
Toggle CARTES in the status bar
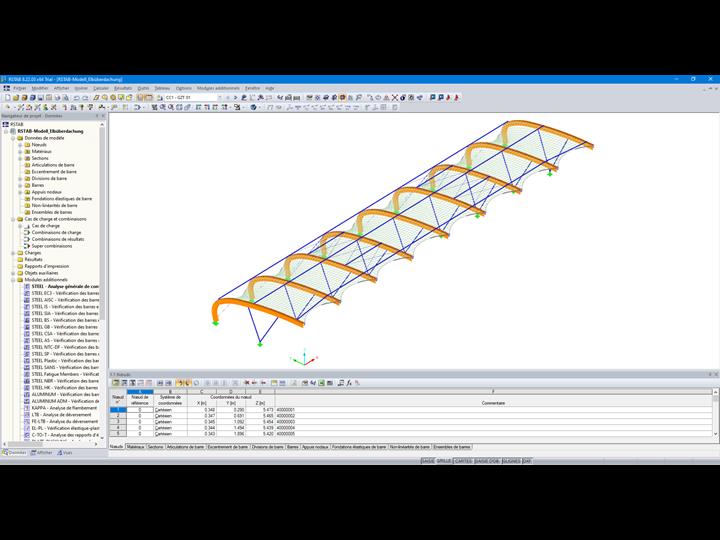[x=463, y=461]
